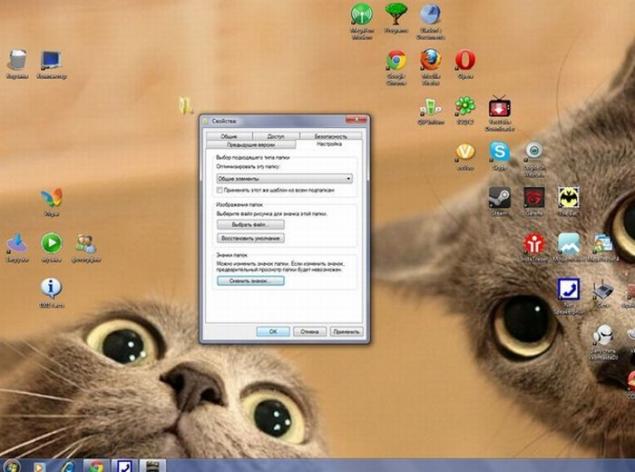Toggle the apply template to subfolders checkbox
635x472 pixels.
[219, 190]
